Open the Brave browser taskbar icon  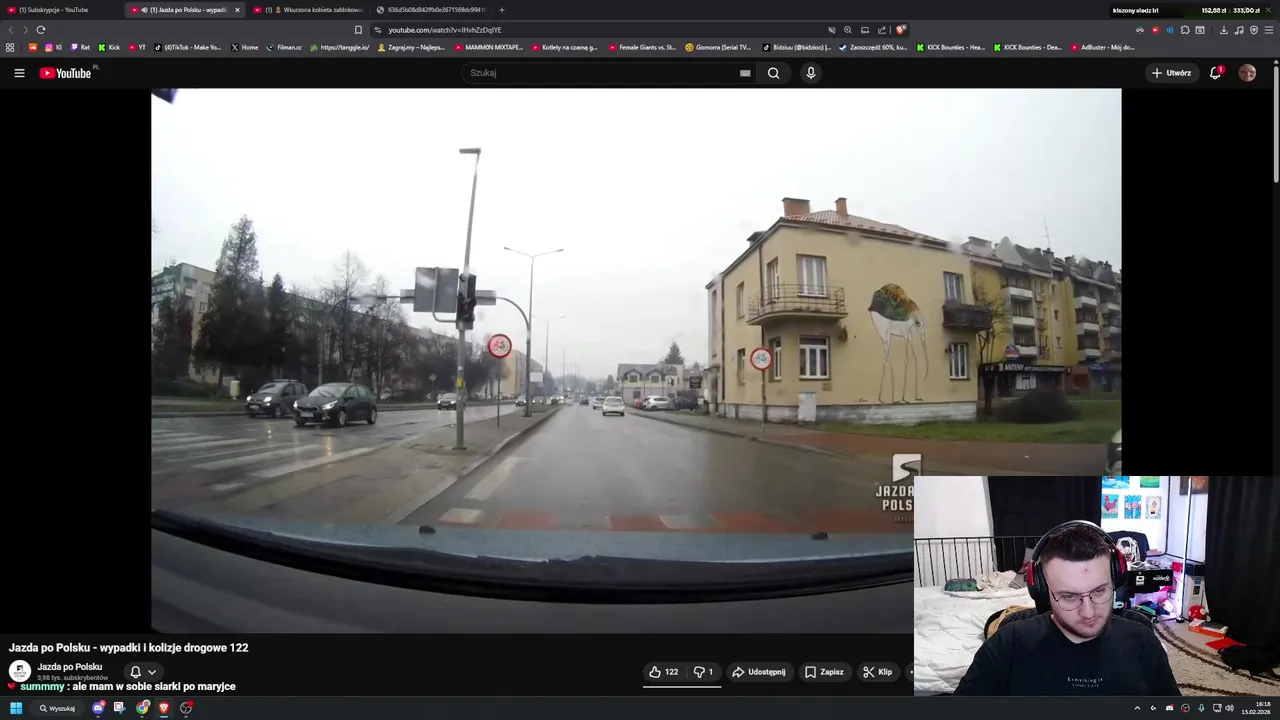(x=164, y=708)
